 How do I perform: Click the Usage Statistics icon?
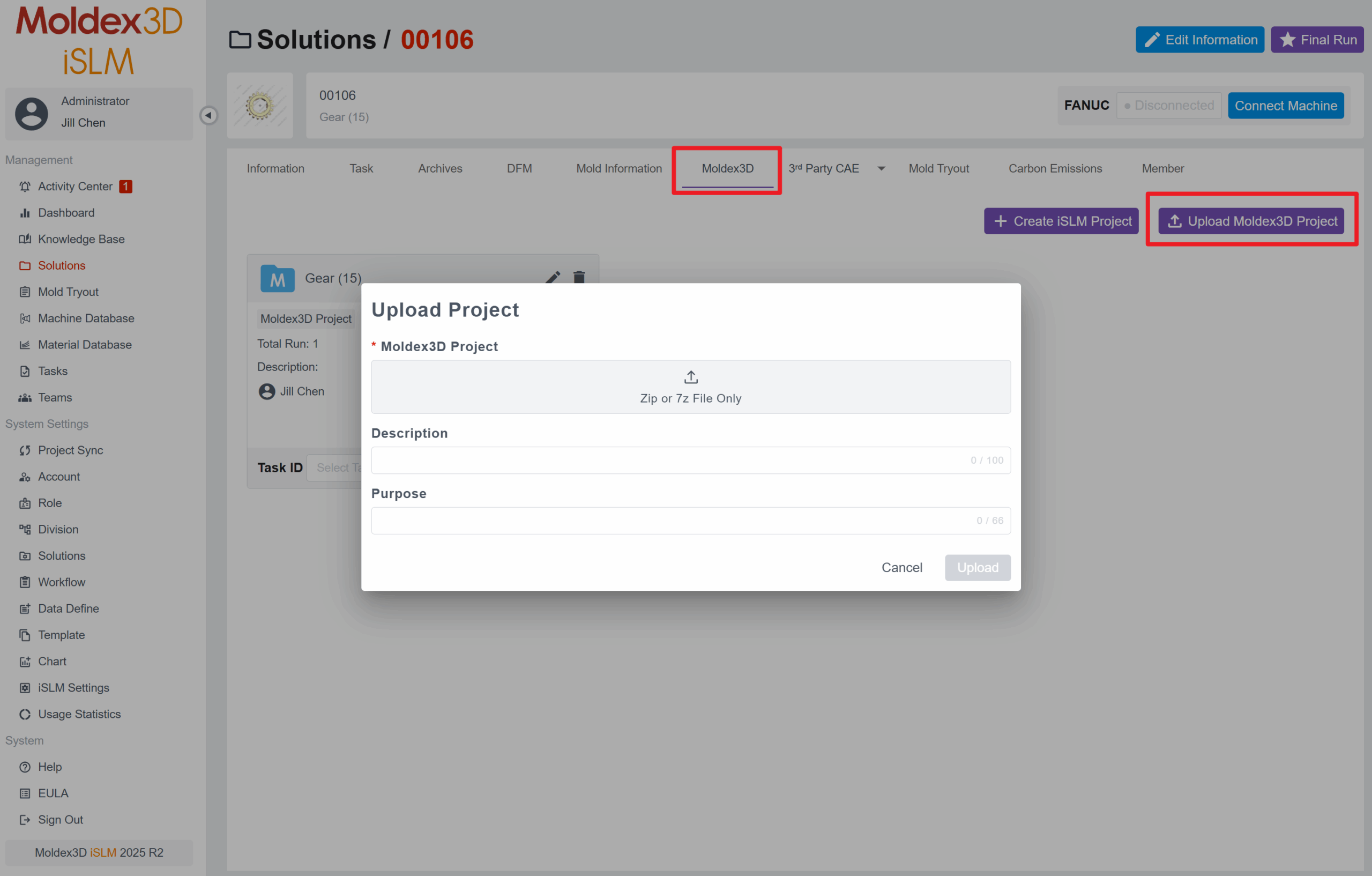pos(25,714)
